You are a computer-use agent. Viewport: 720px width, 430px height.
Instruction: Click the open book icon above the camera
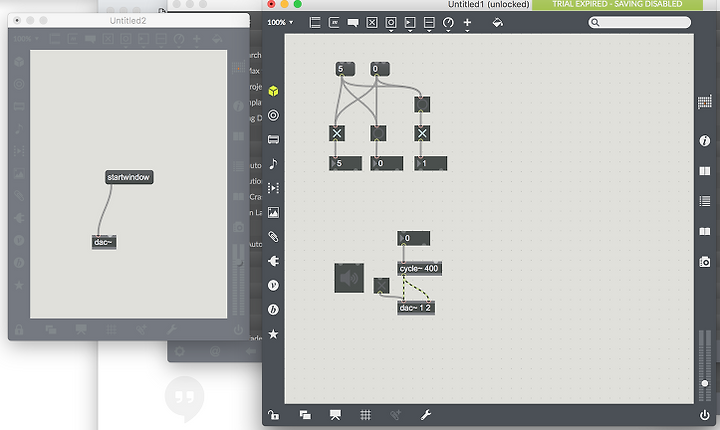point(704,231)
